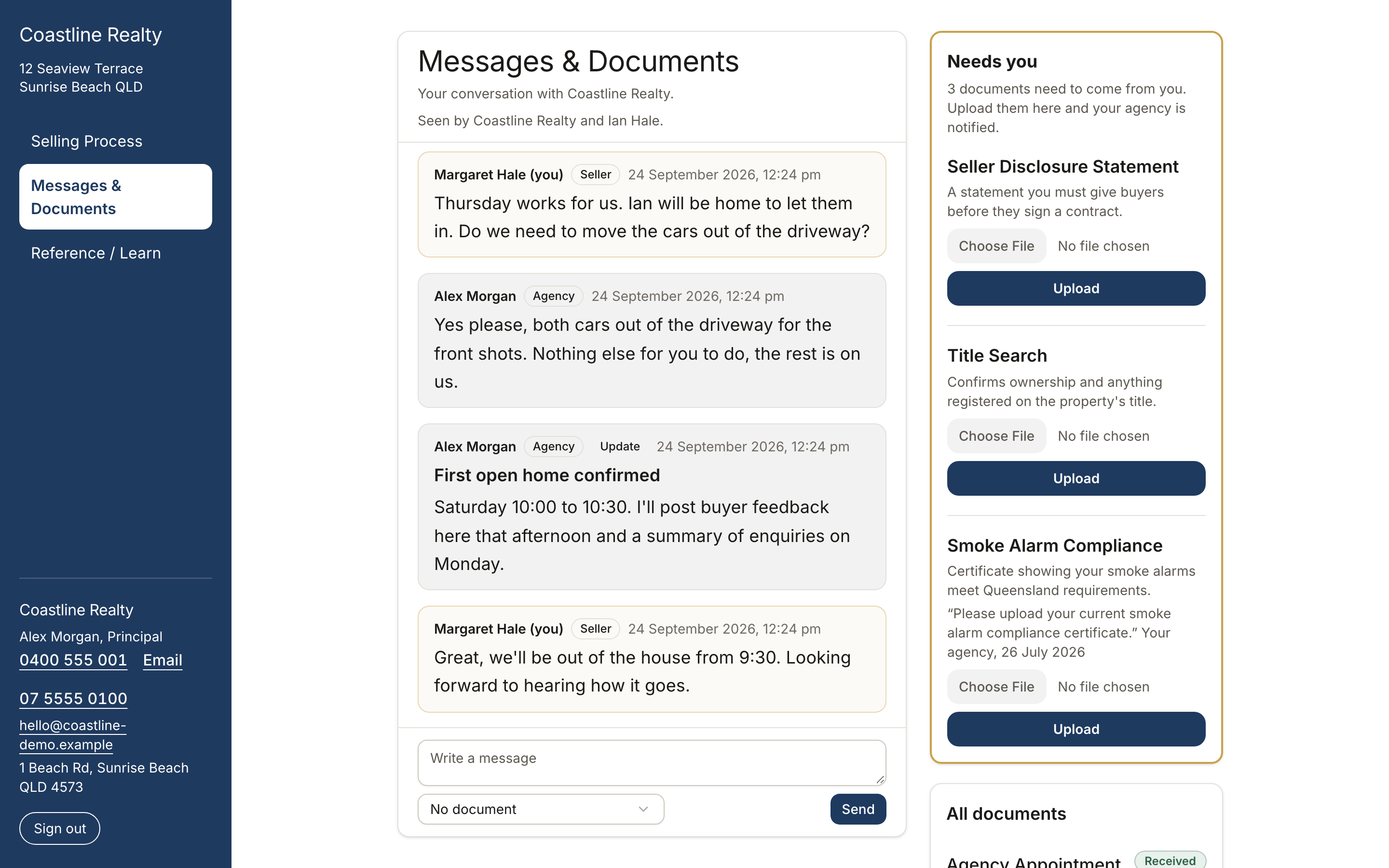
Task: Click Agency badge on Yes please message
Action: point(553,296)
